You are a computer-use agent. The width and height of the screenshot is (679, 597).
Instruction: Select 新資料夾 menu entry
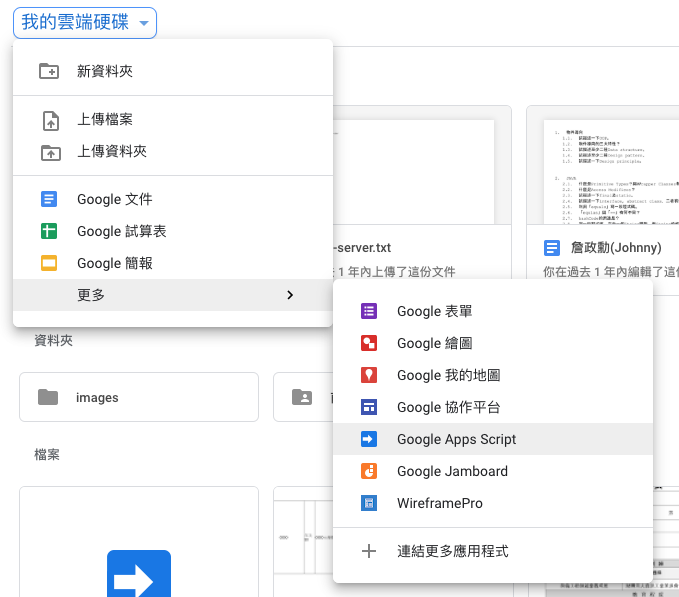(173, 71)
